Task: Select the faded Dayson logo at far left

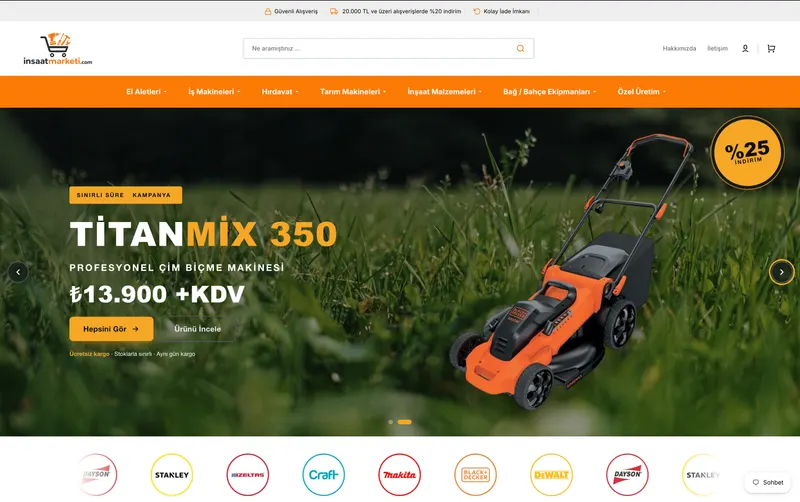Action: (96, 474)
